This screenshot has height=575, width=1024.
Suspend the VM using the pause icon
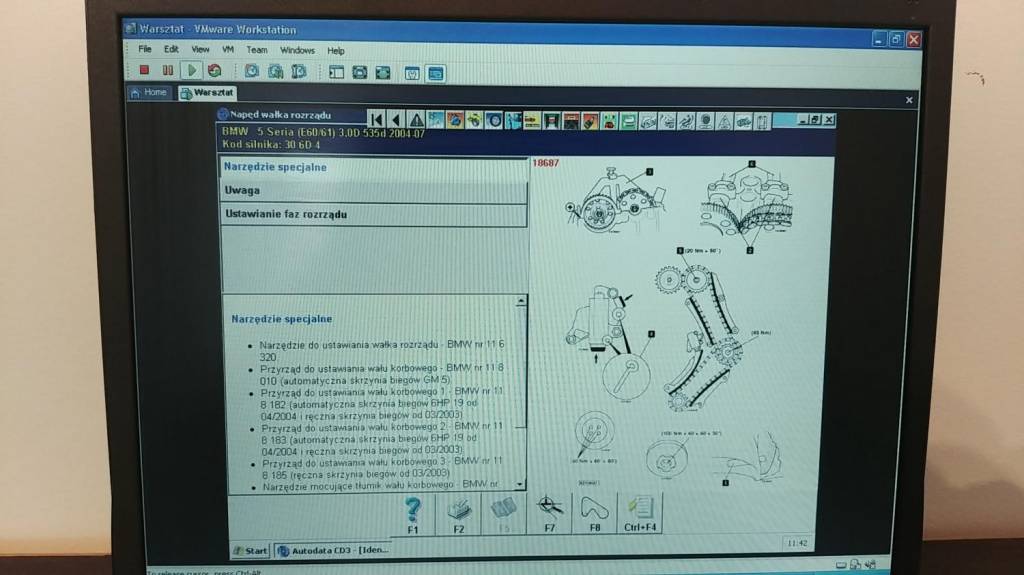[x=168, y=70]
